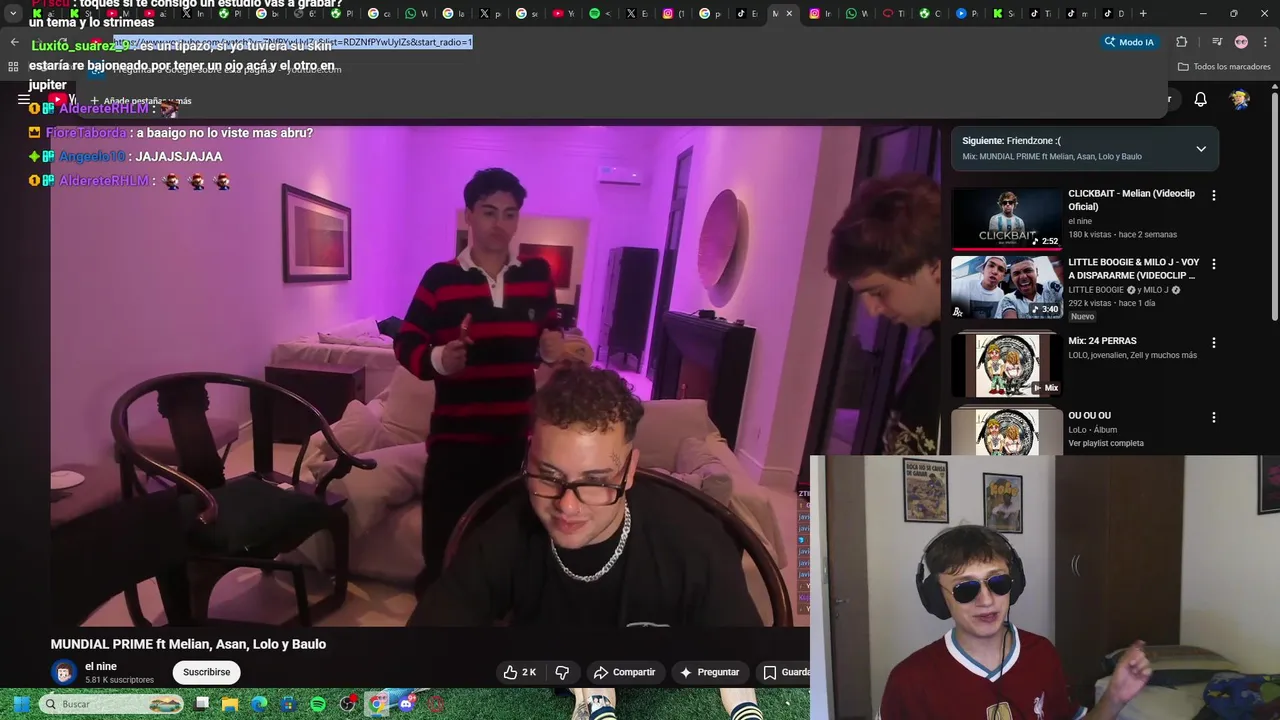Screen dimensions: 1280x720
Task: Open the new tab with plus button
Action: pyautogui.click(x=1143, y=13)
